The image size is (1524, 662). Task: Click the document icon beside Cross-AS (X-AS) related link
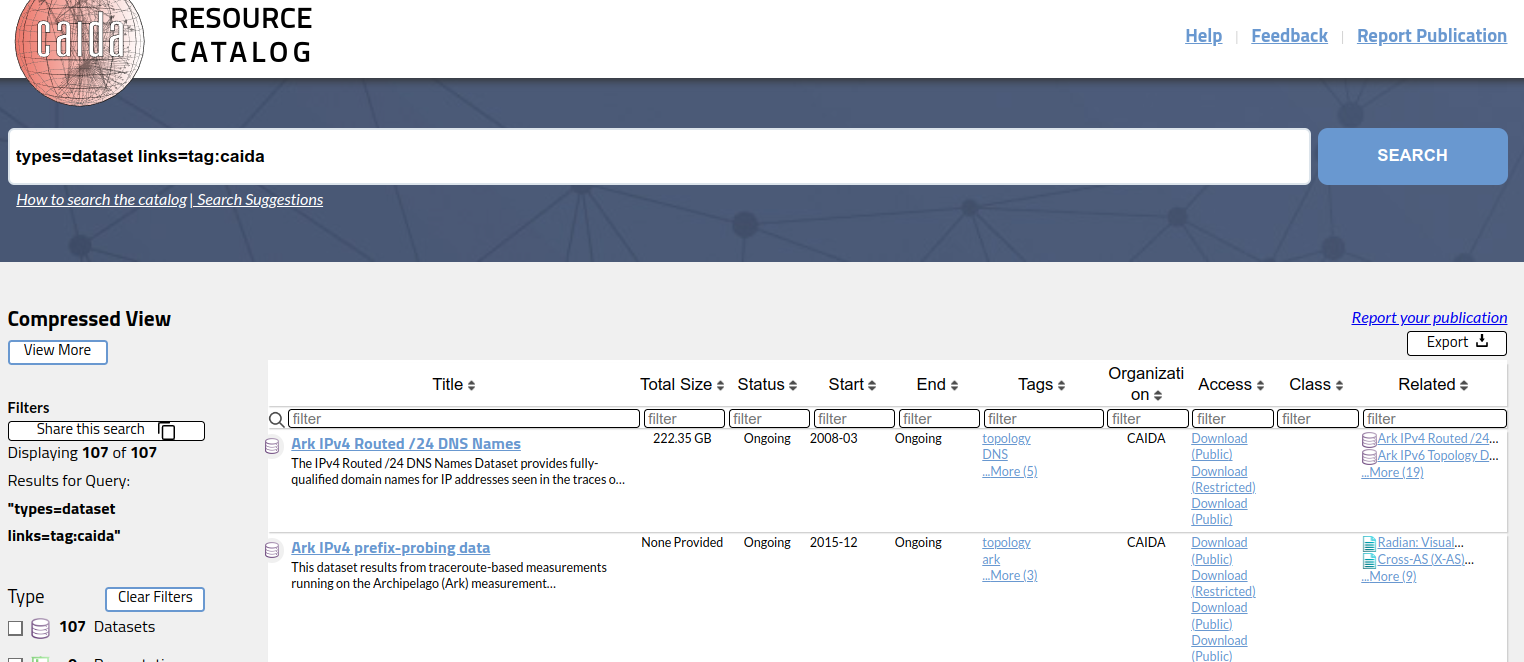[1369, 561]
